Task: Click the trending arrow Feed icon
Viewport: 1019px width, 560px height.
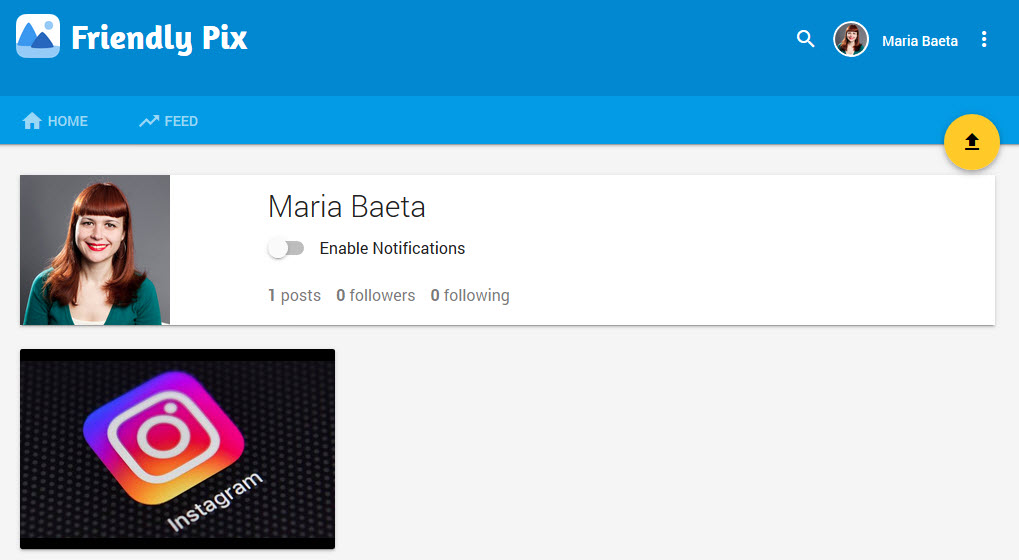Action: [149, 121]
